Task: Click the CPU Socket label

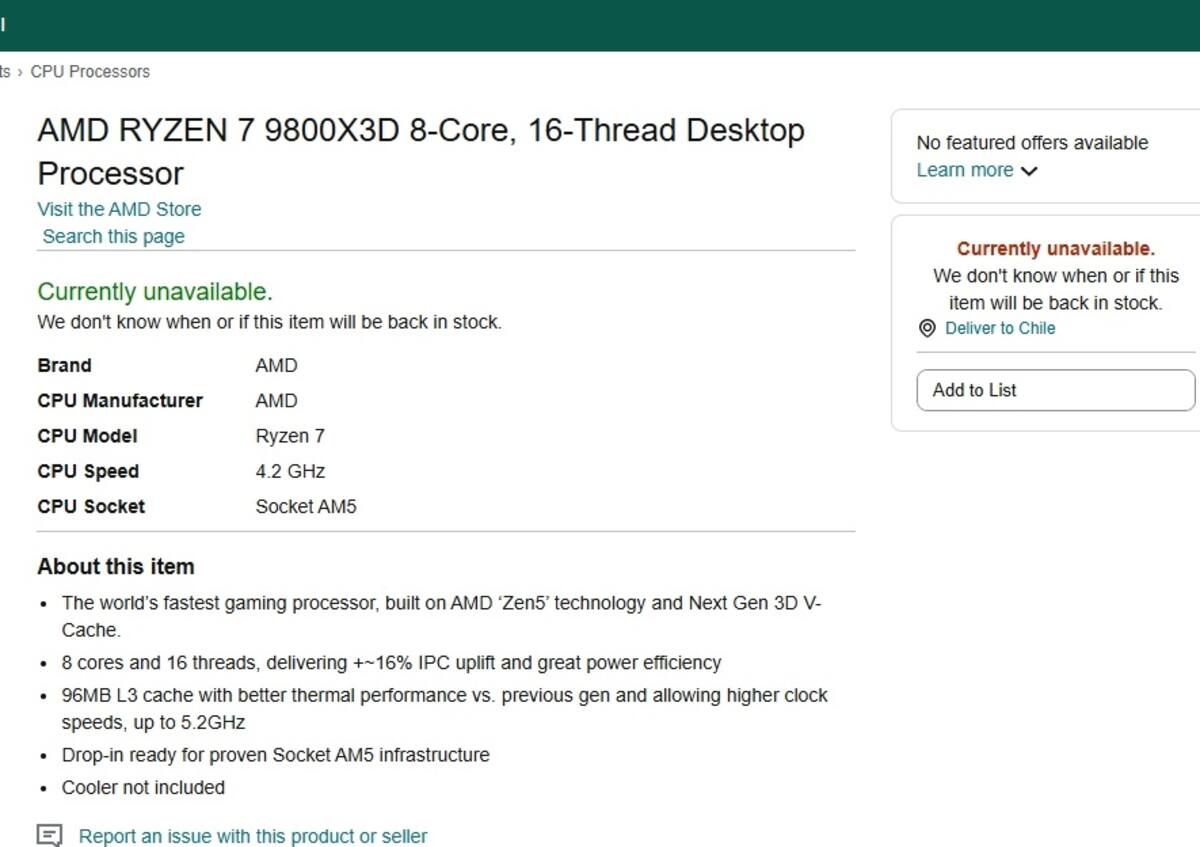Action: (x=91, y=506)
